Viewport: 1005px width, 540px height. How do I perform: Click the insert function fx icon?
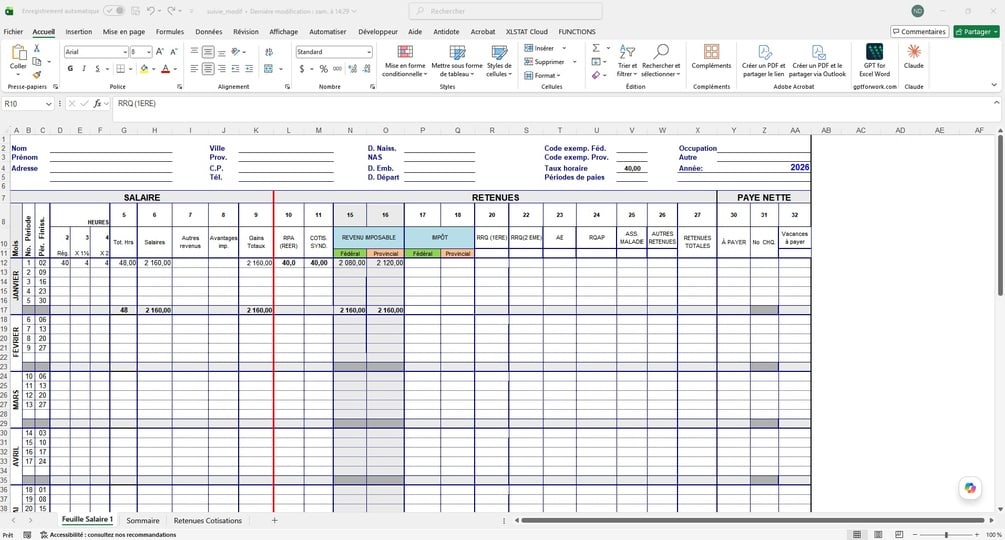point(97,103)
